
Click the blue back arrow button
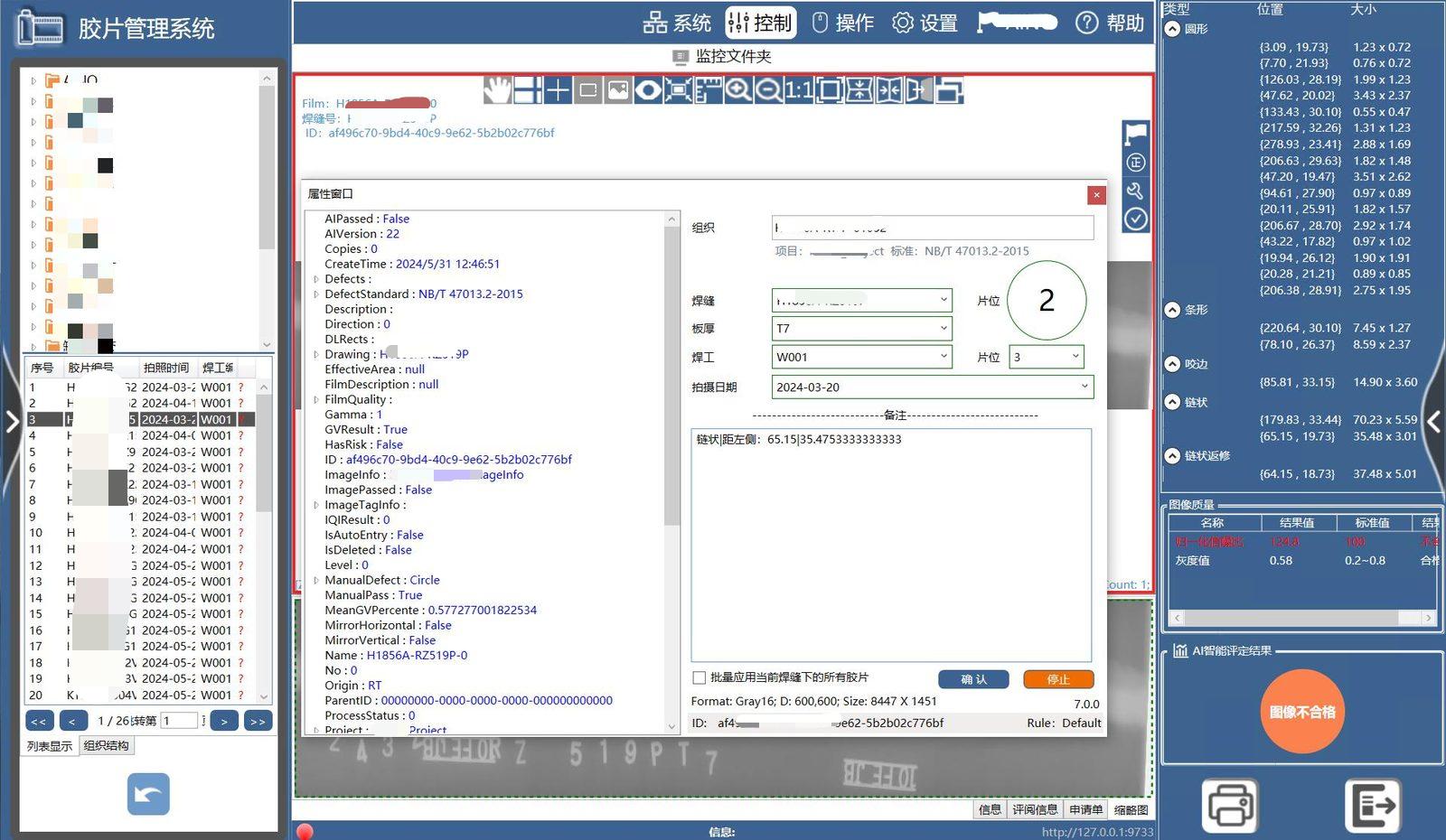coord(148,795)
